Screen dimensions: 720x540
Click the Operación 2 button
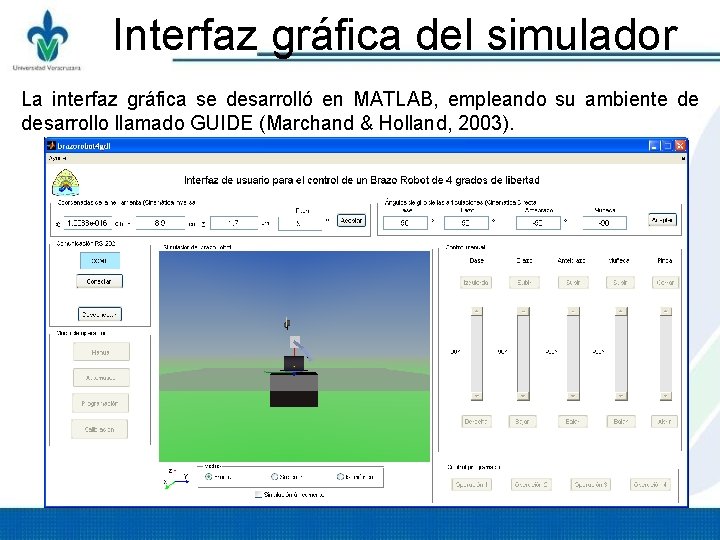[x=531, y=484]
